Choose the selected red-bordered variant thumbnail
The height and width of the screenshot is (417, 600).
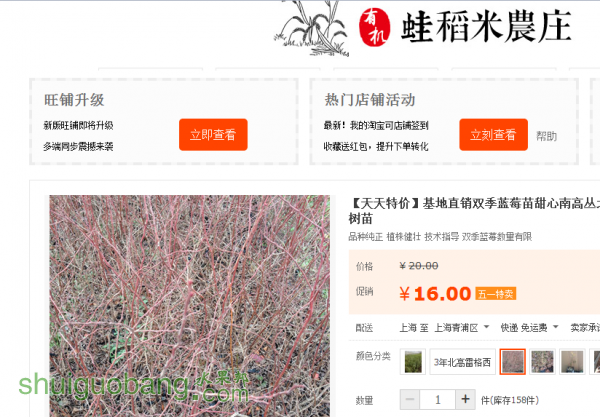point(512,362)
